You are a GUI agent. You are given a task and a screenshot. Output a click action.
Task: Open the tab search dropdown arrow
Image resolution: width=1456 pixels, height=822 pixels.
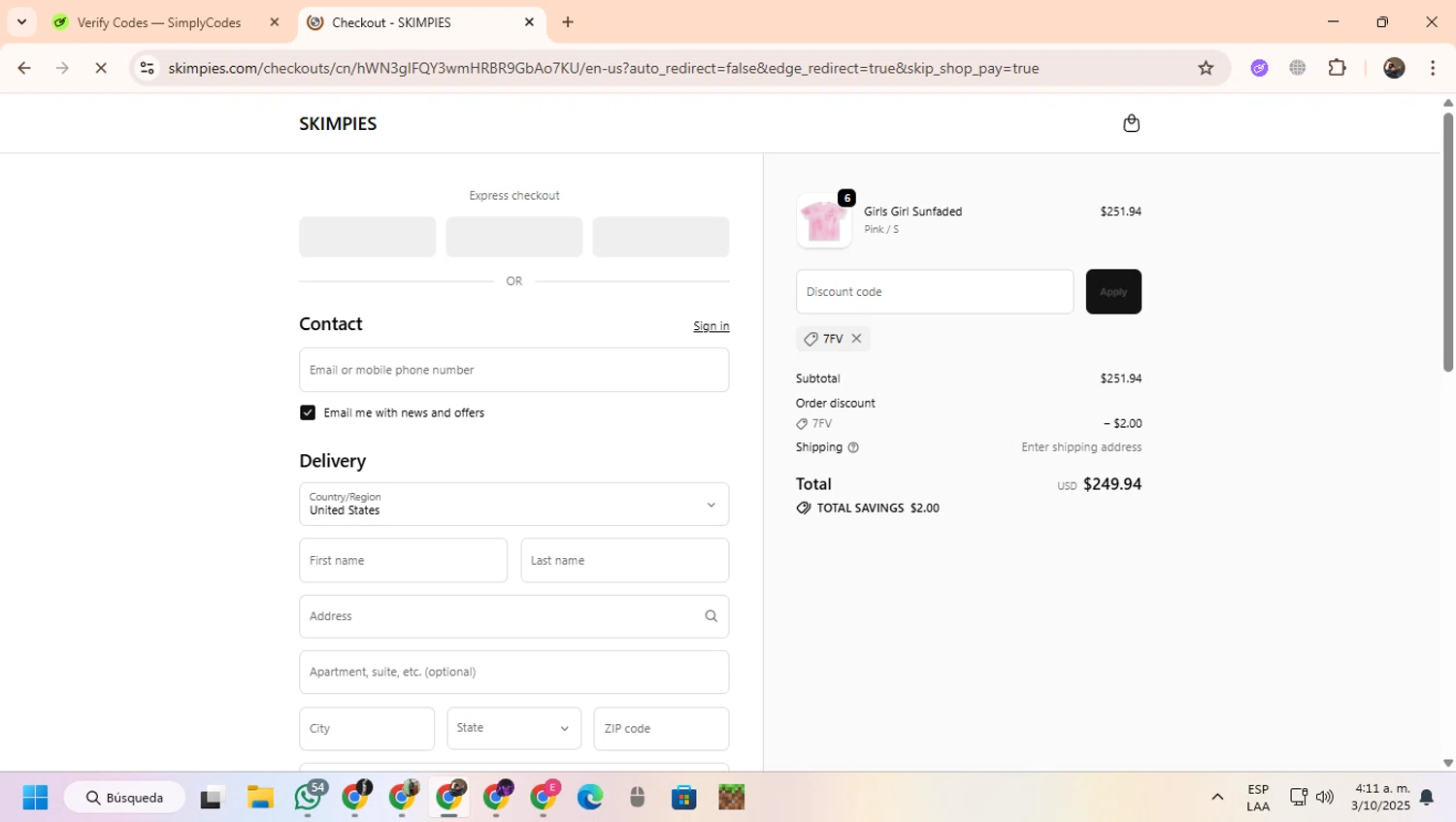pyautogui.click(x=21, y=22)
